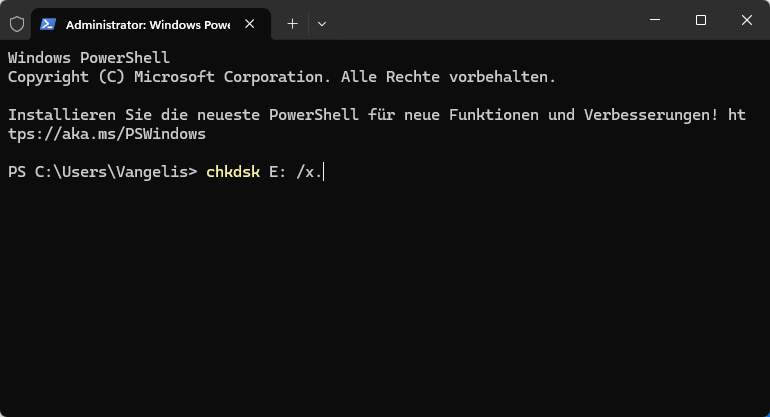The height and width of the screenshot is (417, 770).
Task: Open a new tab with the plus button
Action: pos(292,22)
